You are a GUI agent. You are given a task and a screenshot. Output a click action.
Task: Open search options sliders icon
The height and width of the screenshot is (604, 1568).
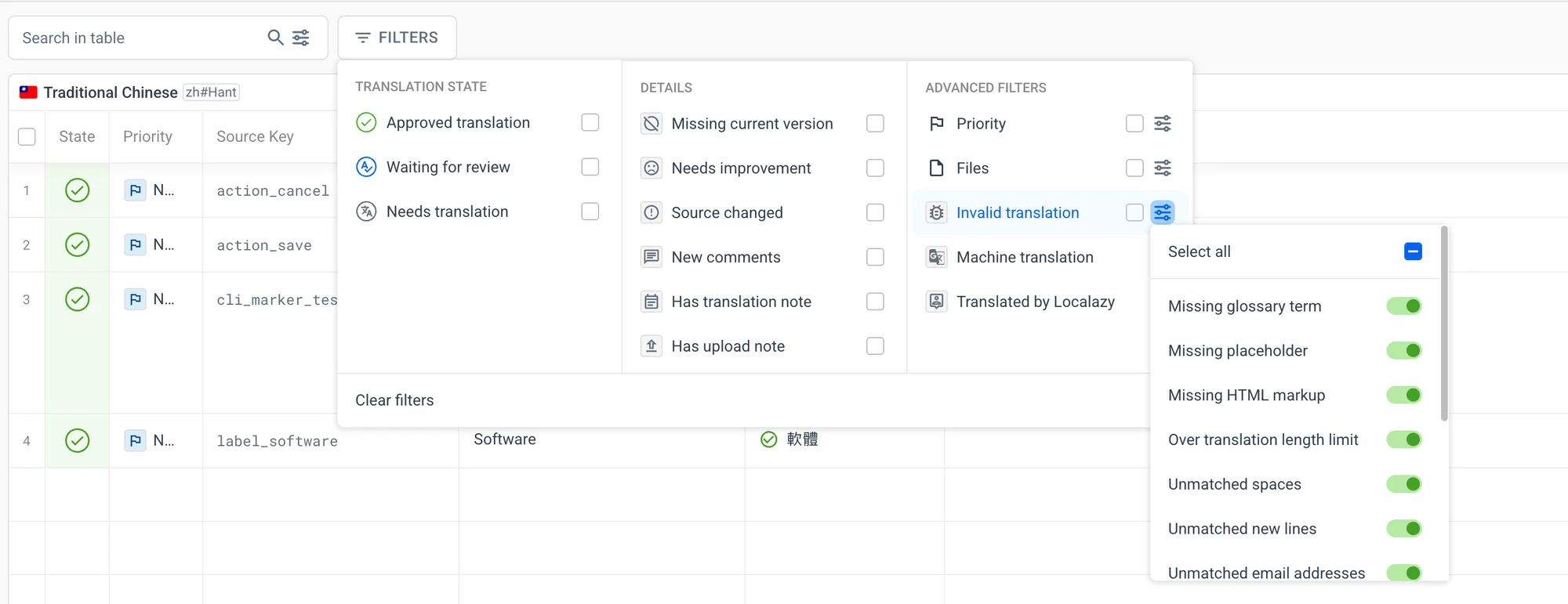point(301,38)
